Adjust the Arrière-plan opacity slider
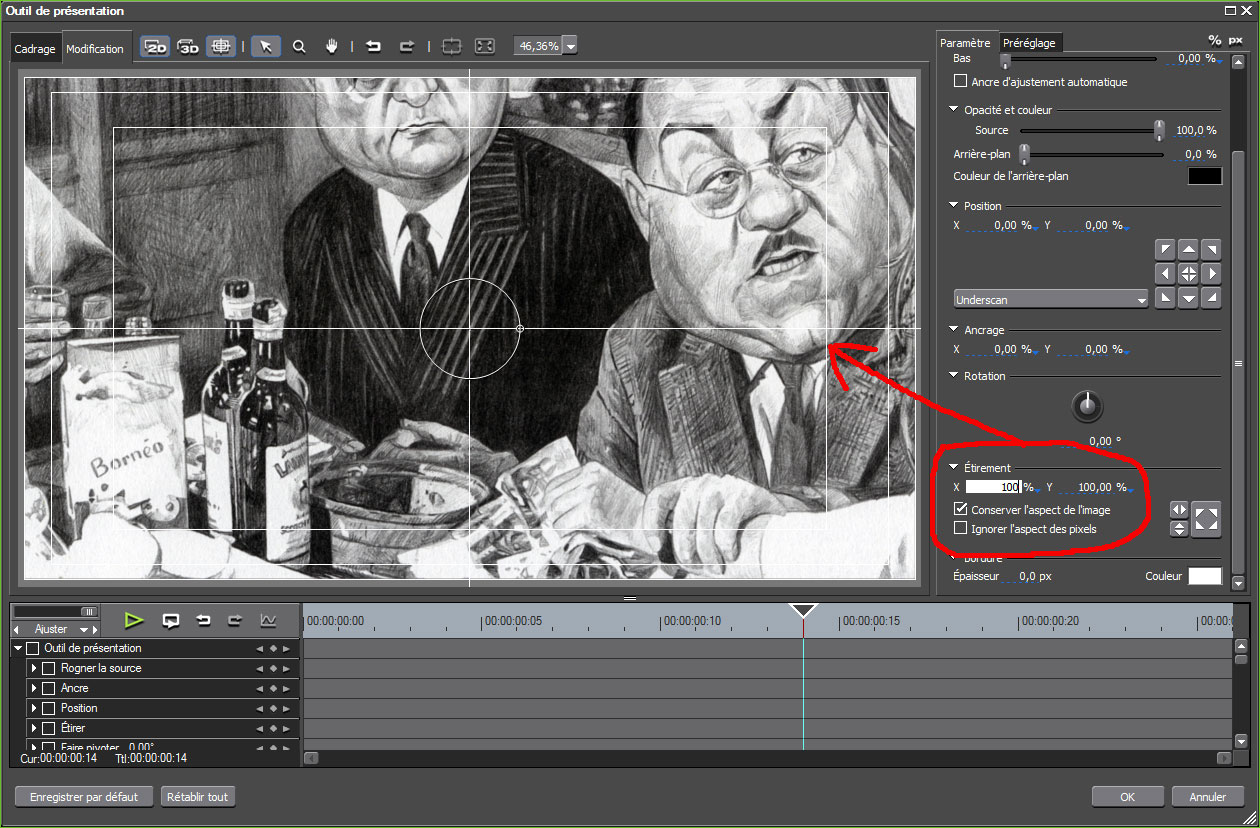 1024,154
